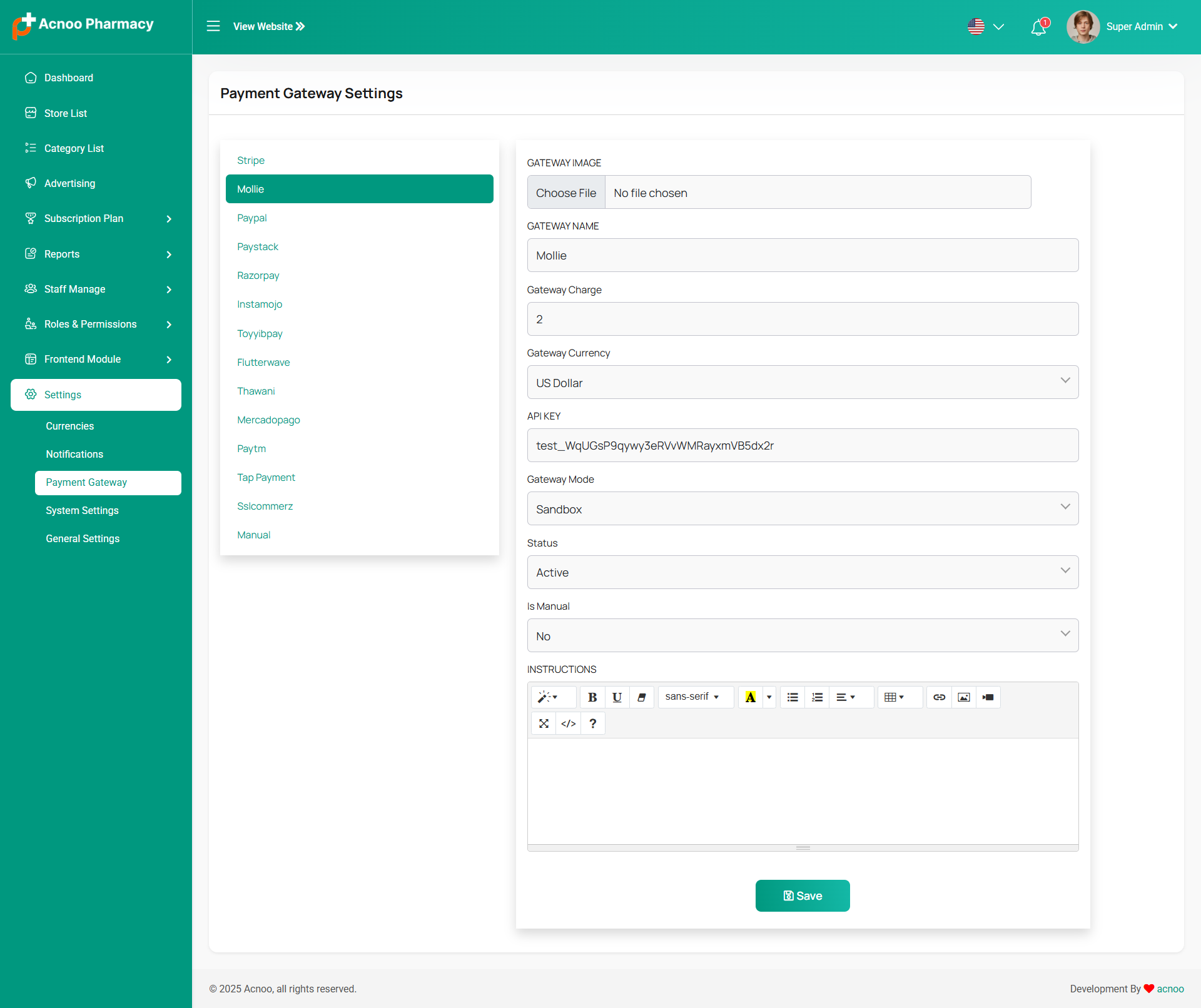Insert a link using the chain icon

tap(939, 697)
